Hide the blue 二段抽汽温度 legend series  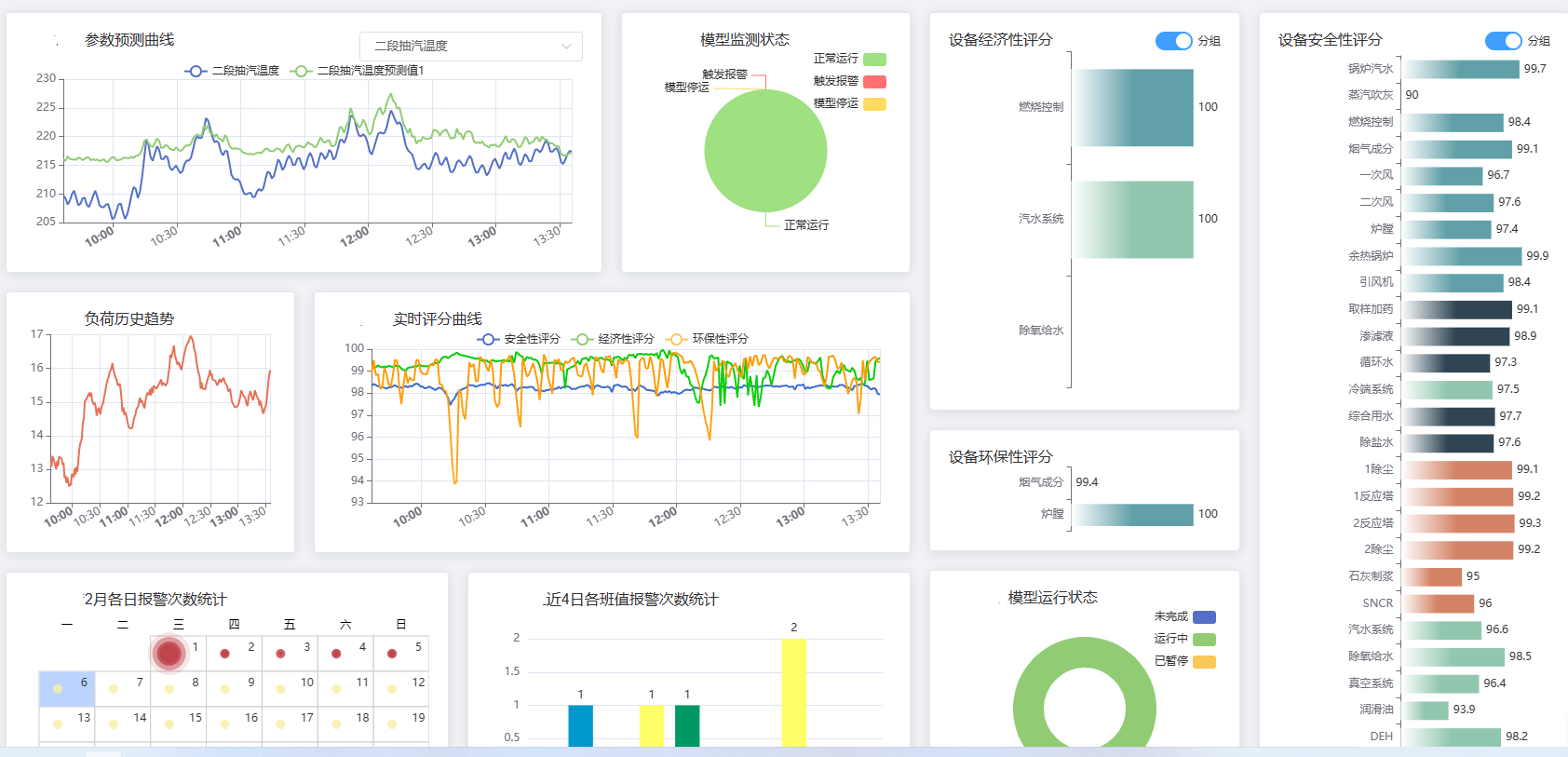click(x=196, y=71)
